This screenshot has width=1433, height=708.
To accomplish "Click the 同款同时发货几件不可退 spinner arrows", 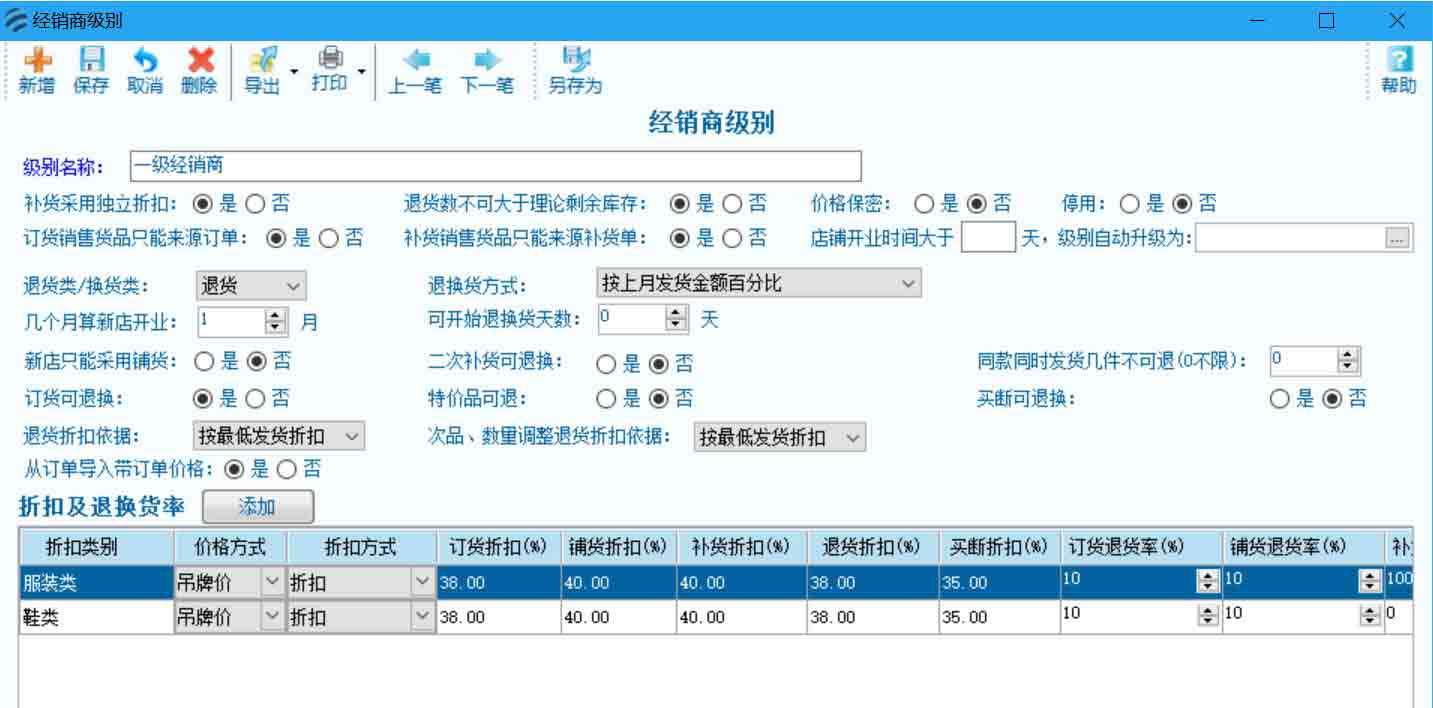I will [x=1349, y=361].
